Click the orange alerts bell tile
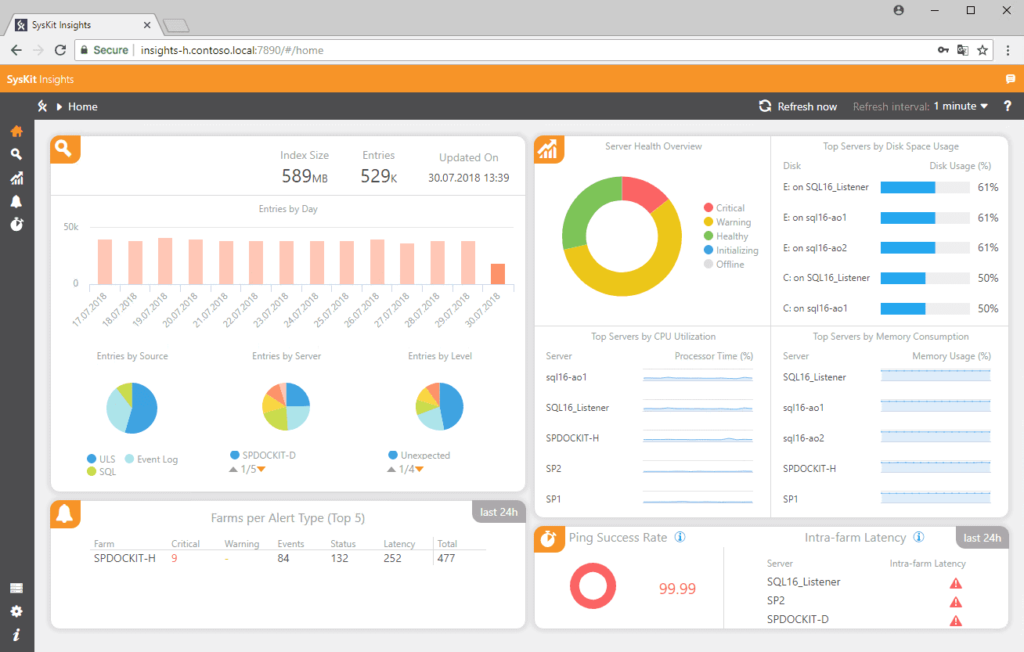The width and height of the screenshot is (1024, 652). [x=65, y=514]
